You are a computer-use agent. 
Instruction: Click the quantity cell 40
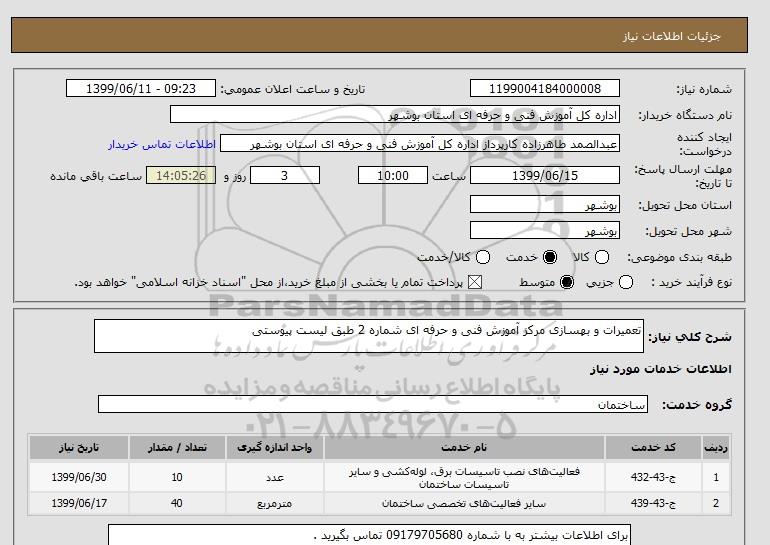coord(177,503)
